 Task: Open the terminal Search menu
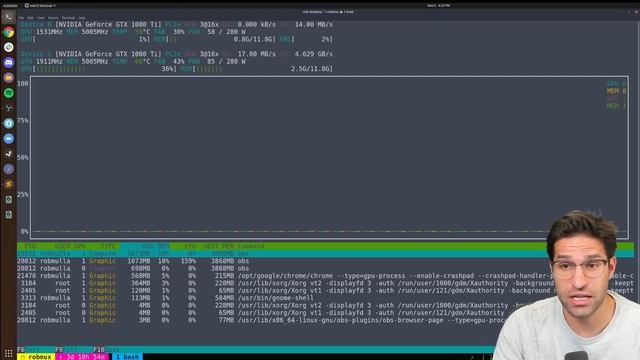pos(53,18)
